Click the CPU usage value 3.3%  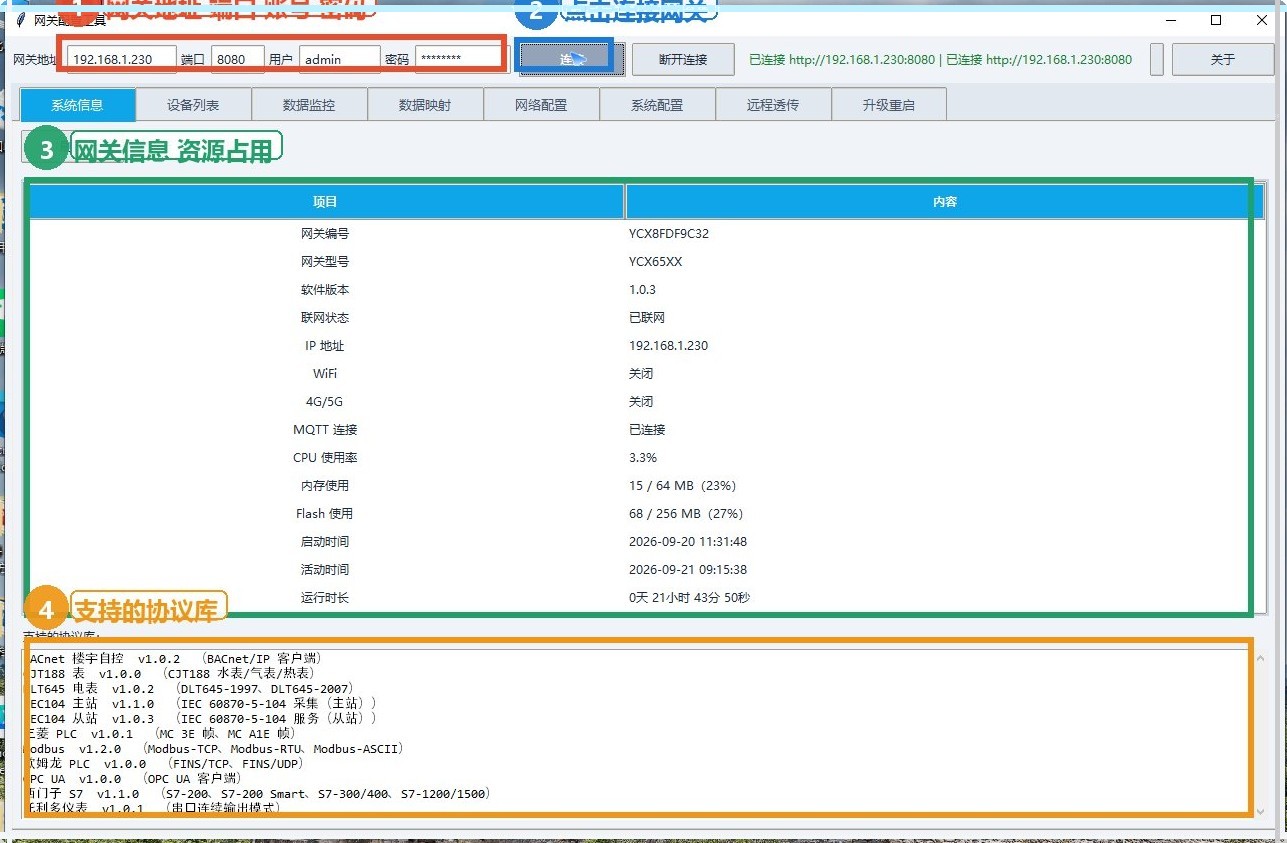click(643, 457)
